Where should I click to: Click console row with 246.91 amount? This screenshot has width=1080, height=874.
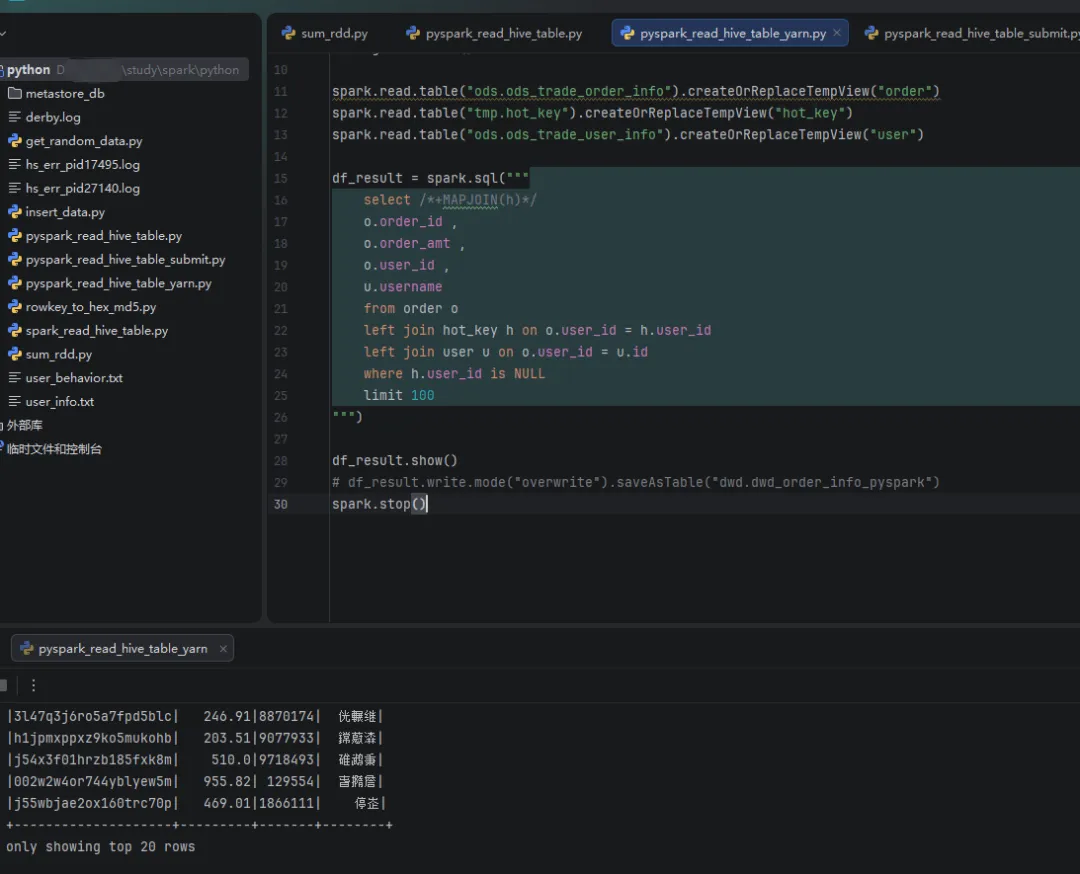[x=195, y=716]
